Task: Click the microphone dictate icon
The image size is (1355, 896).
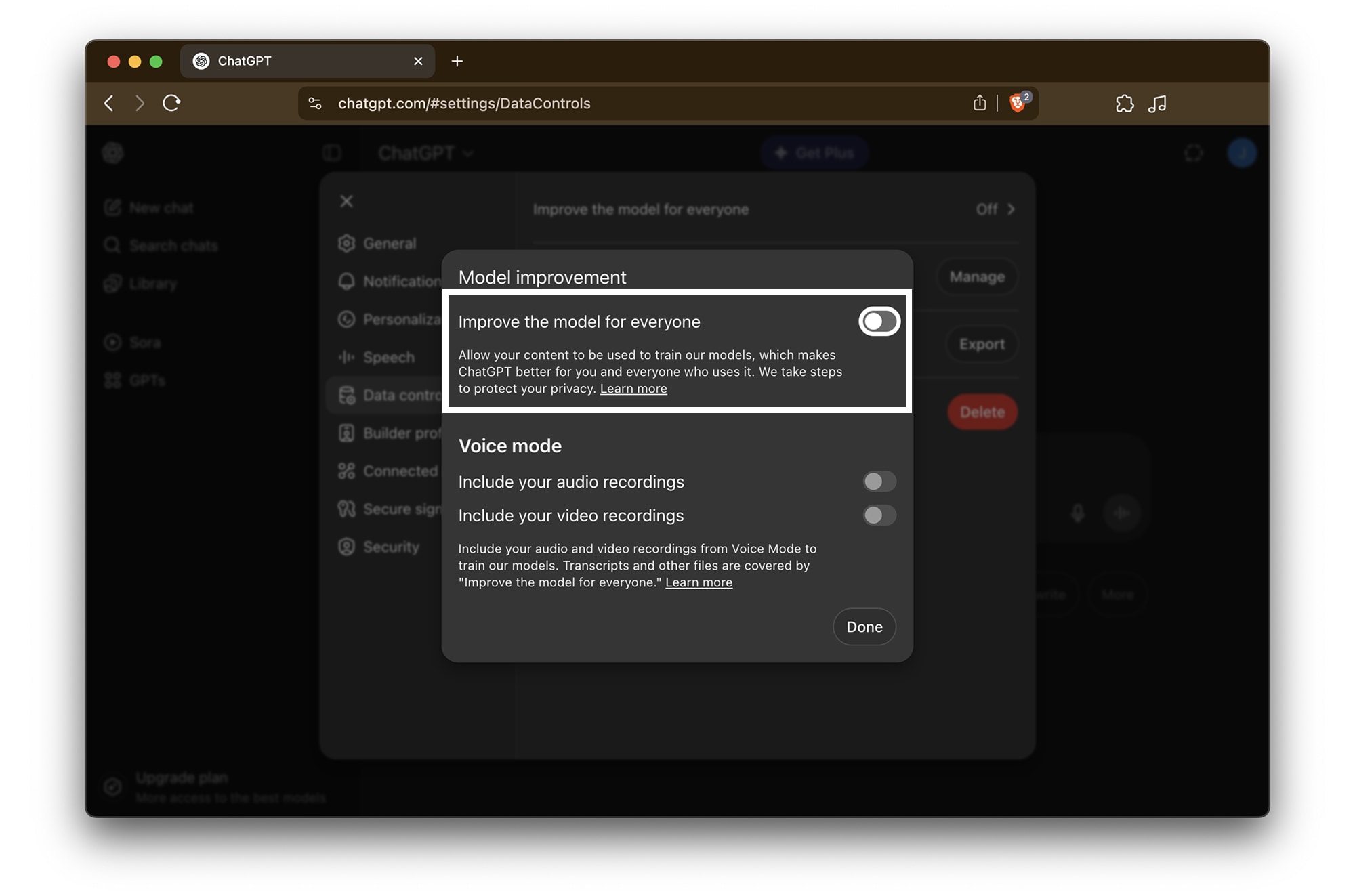Action: pos(1078,513)
